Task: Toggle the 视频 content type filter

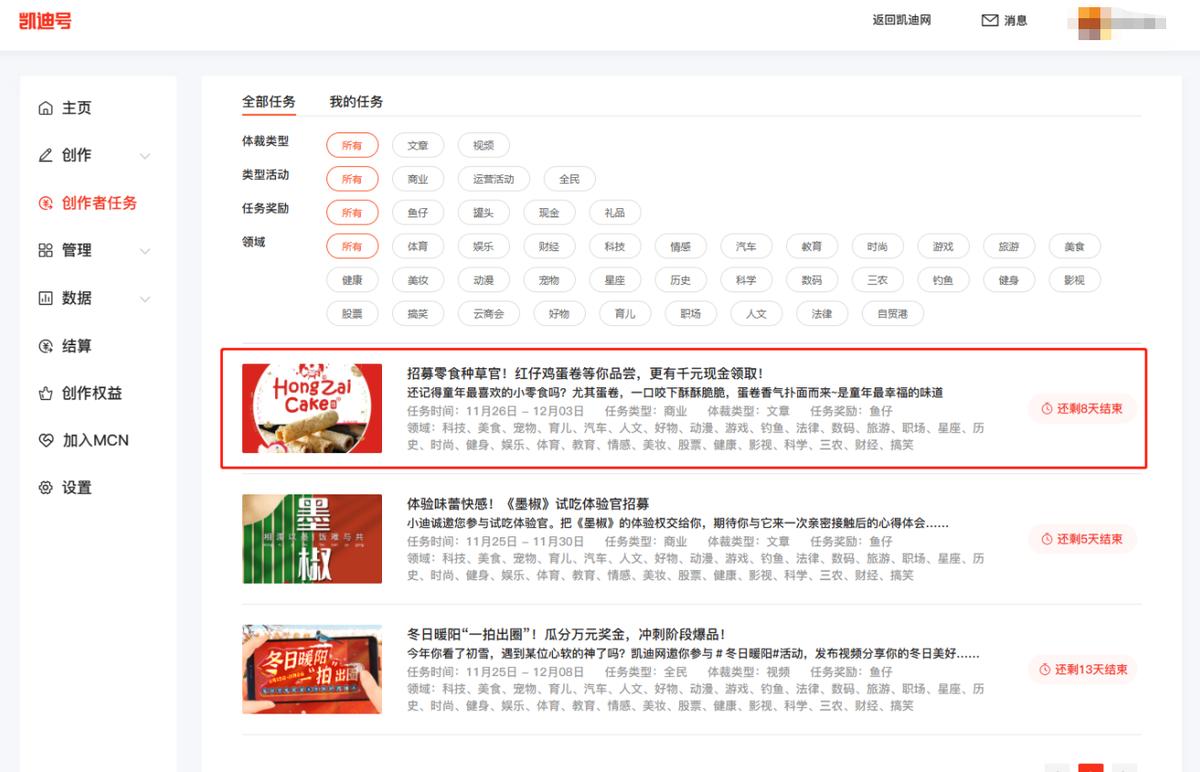Action: coord(484,145)
